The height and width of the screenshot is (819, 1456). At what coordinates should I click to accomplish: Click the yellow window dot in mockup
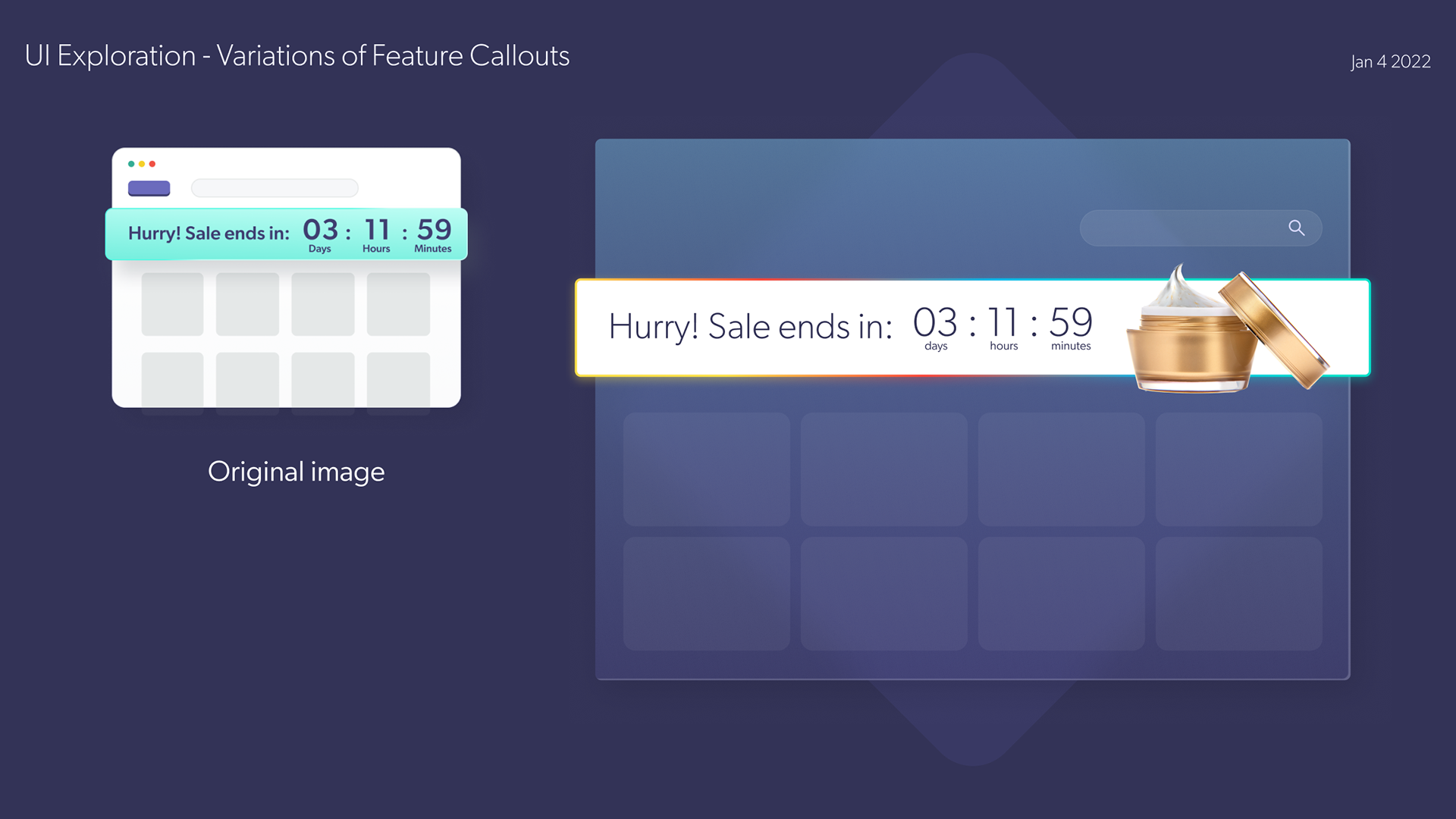tap(142, 164)
